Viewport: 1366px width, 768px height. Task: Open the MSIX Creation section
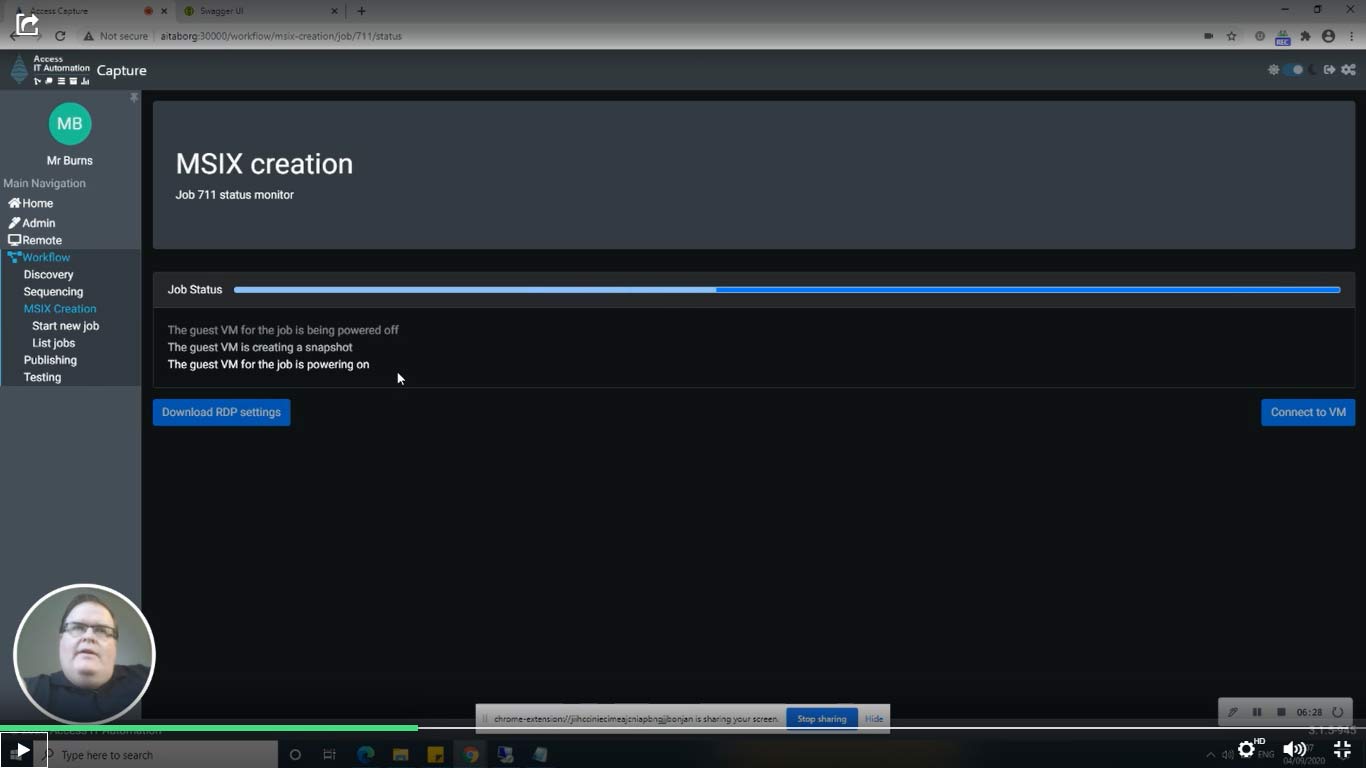coord(59,308)
